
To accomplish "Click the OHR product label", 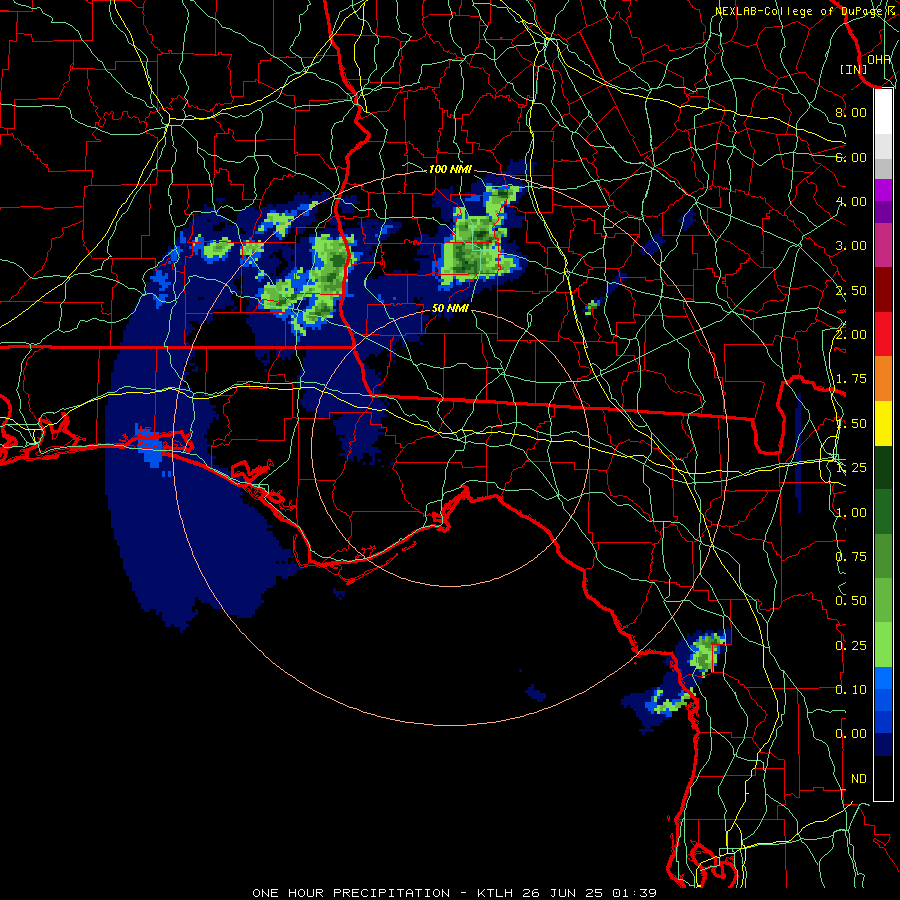I will pyautogui.click(x=879, y=59).
